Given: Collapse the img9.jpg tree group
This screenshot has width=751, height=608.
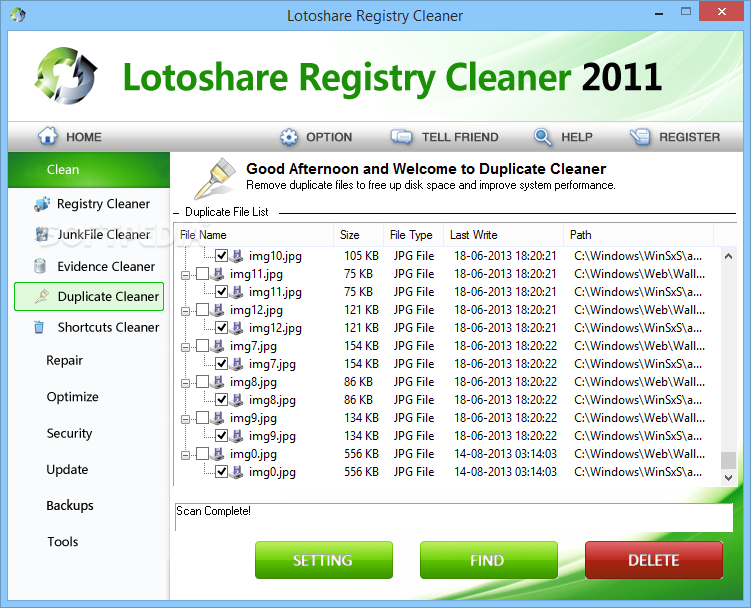Looking at the screenshot, I should click(x=185, y=419).
